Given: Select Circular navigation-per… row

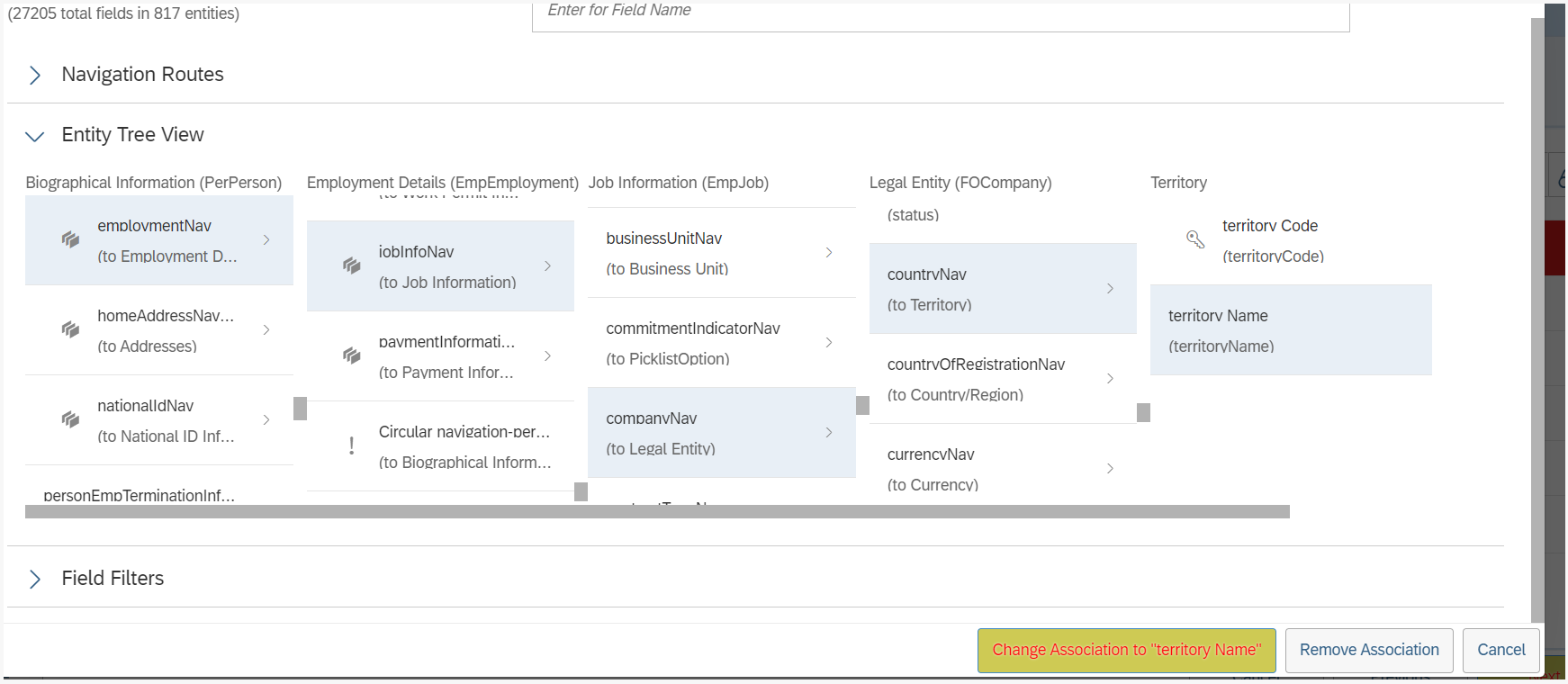Looking at the screenshot, I should pyautogui.click(x=441, y=446).
